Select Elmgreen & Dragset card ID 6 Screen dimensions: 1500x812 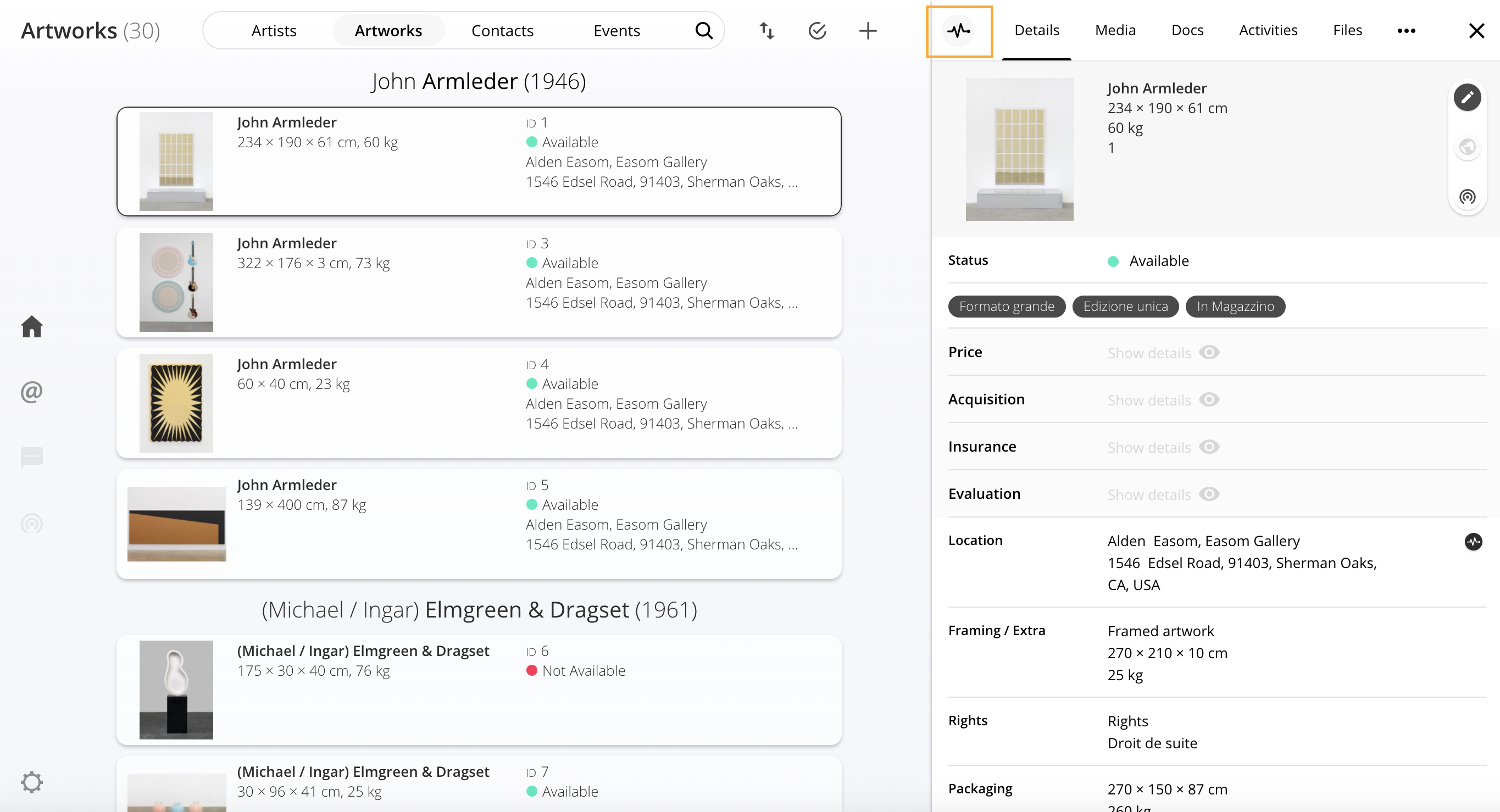tap(479, 690)
